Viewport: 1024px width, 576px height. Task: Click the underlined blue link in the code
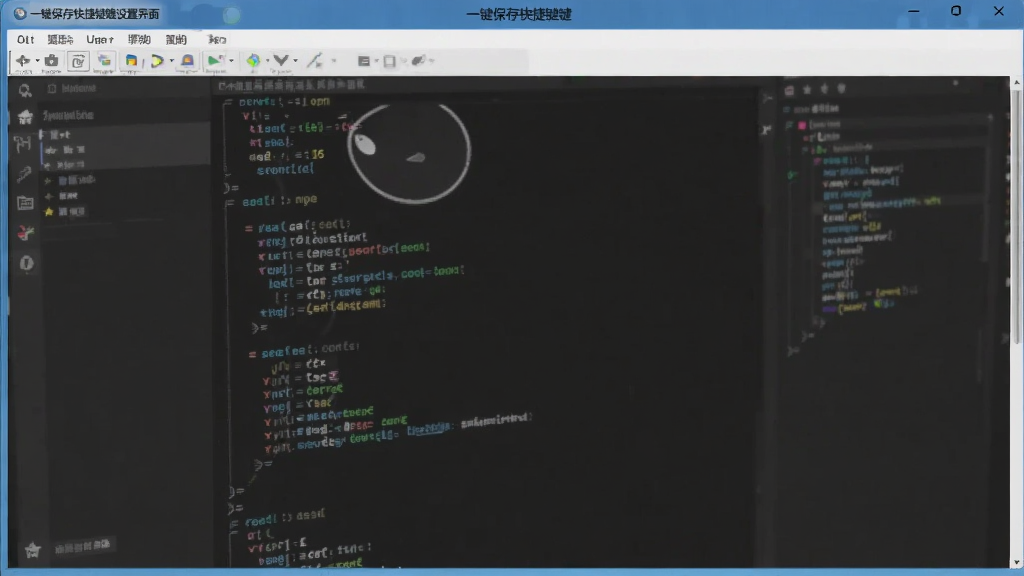pos(428,429)
